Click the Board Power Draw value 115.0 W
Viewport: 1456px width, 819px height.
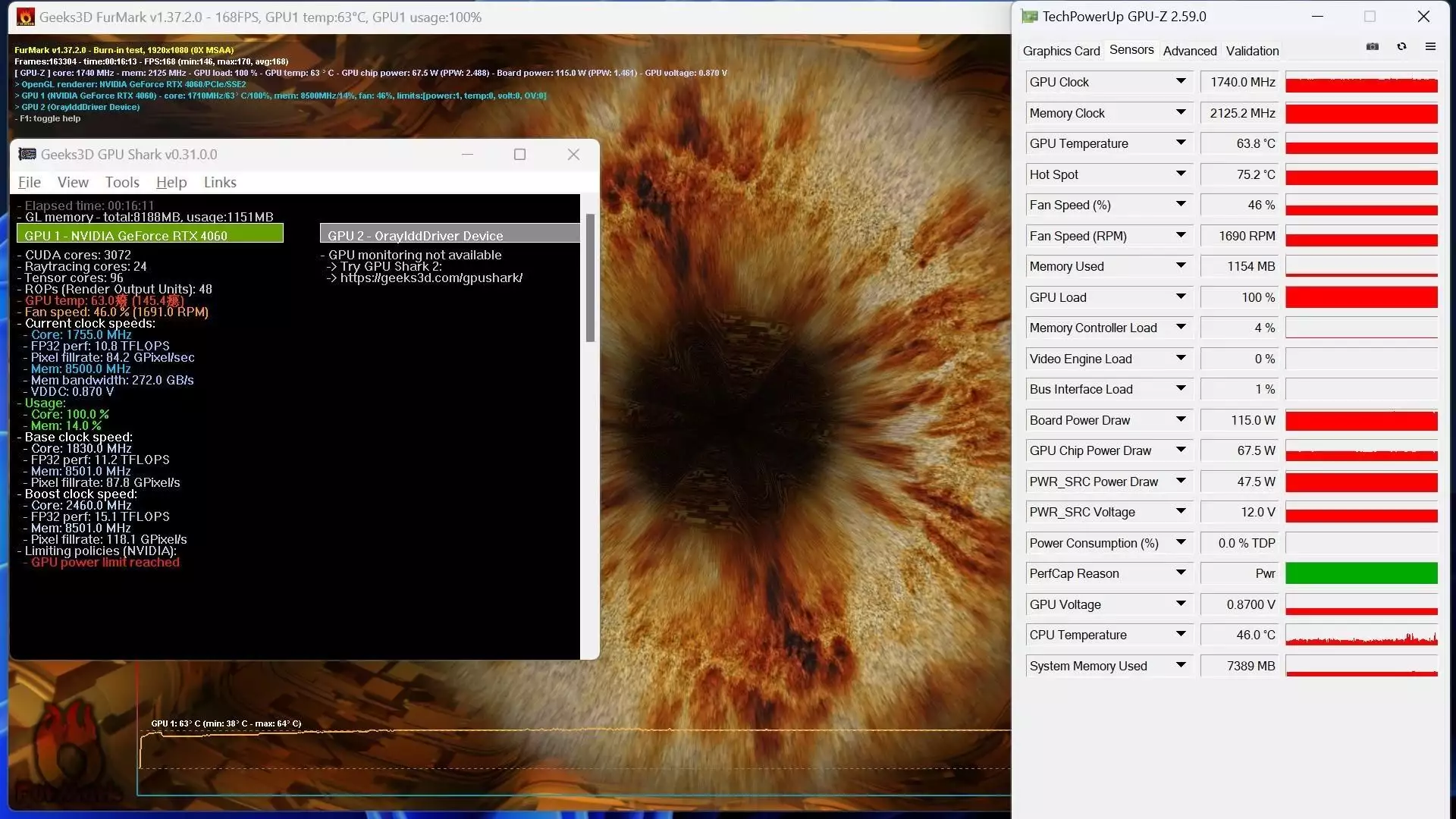1239,420
